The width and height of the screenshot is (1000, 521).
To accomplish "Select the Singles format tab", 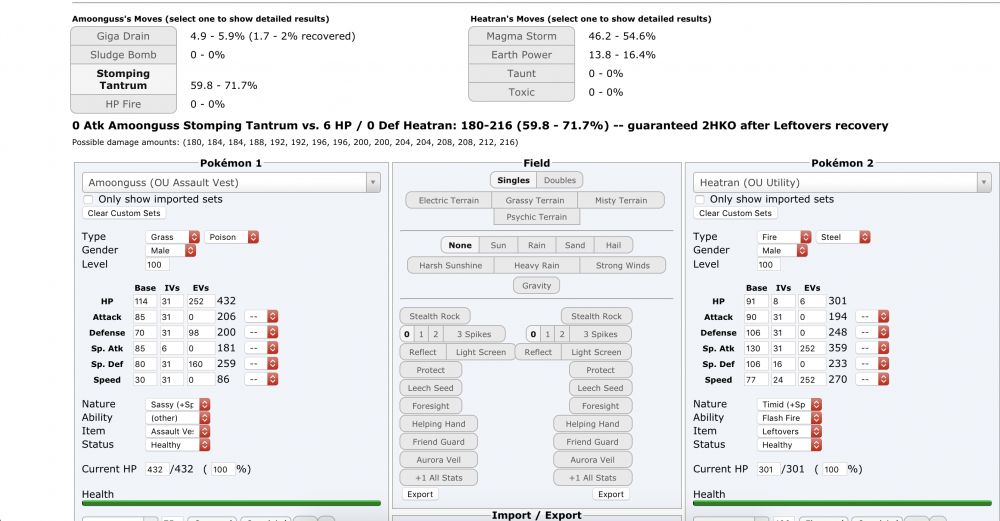I will (x=513, y=180).
